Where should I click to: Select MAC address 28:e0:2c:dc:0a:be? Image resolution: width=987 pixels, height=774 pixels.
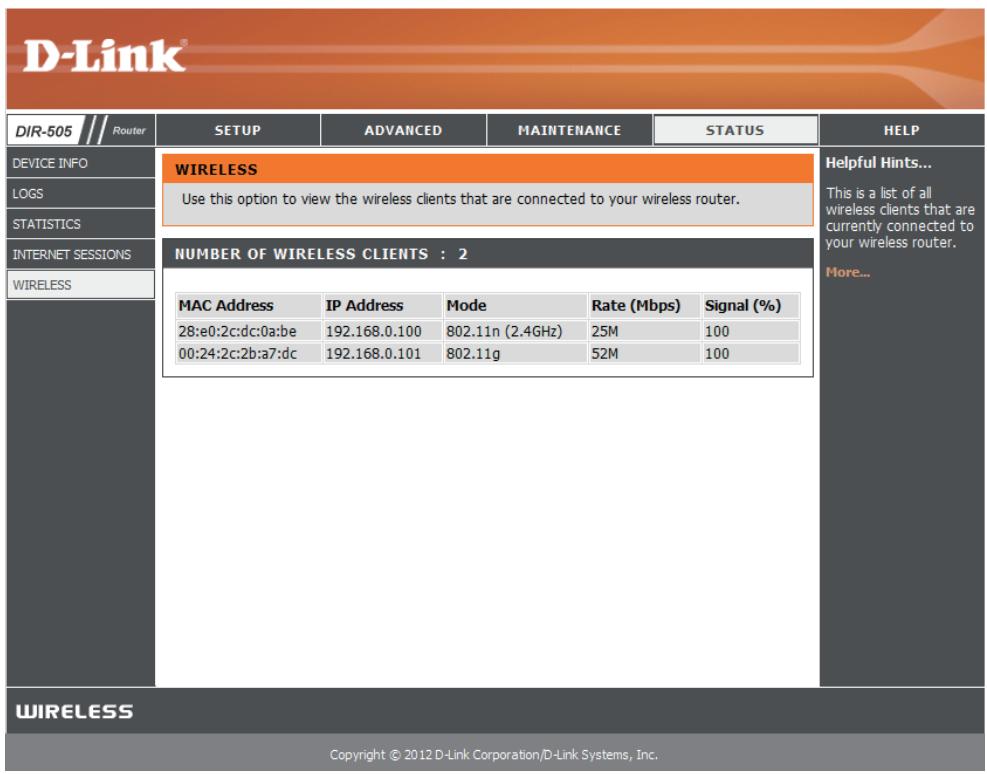(237, 331)
